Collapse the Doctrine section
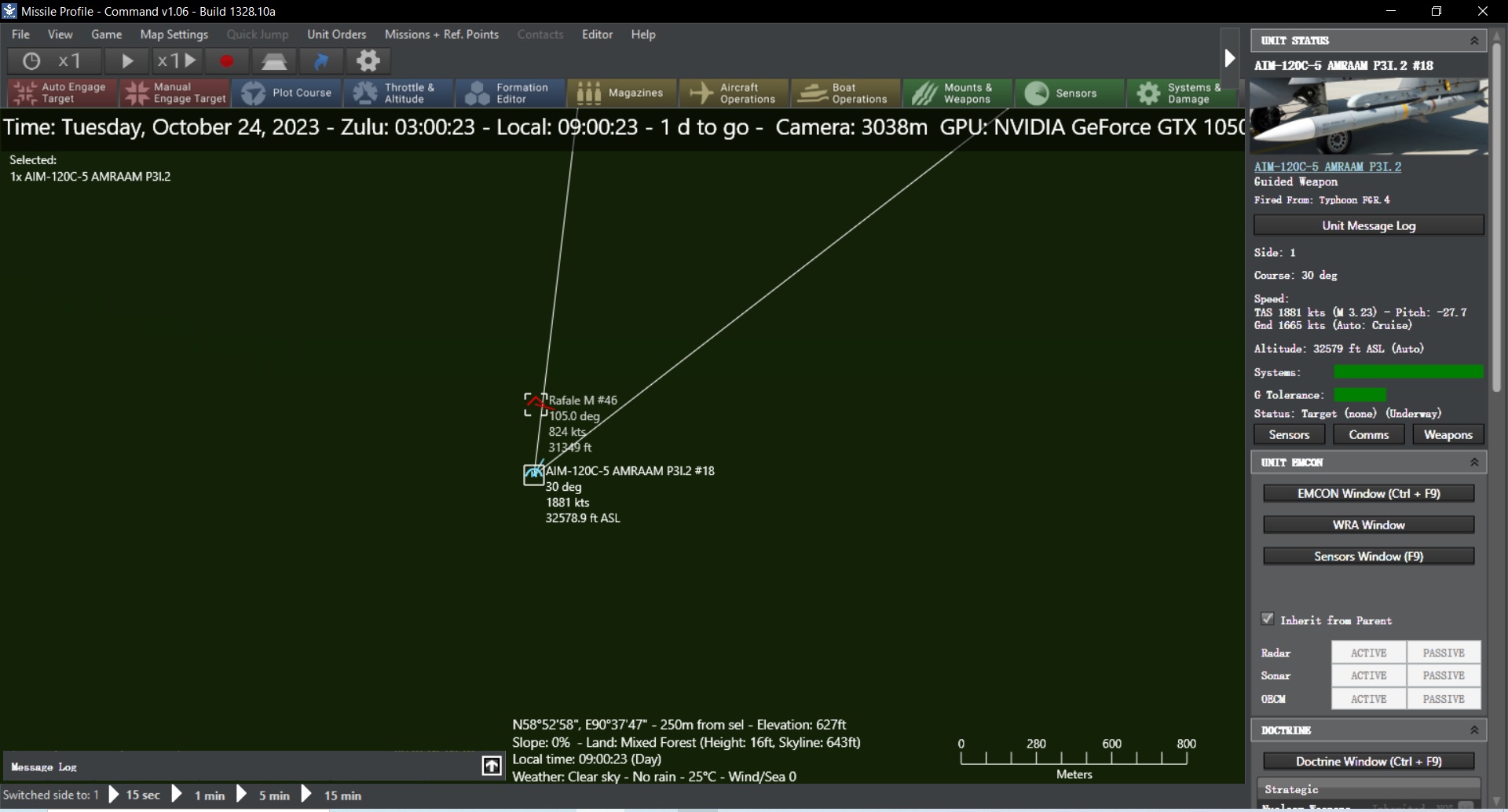The width and height of the screenshot is (1508, 812). pos(1474,730)
